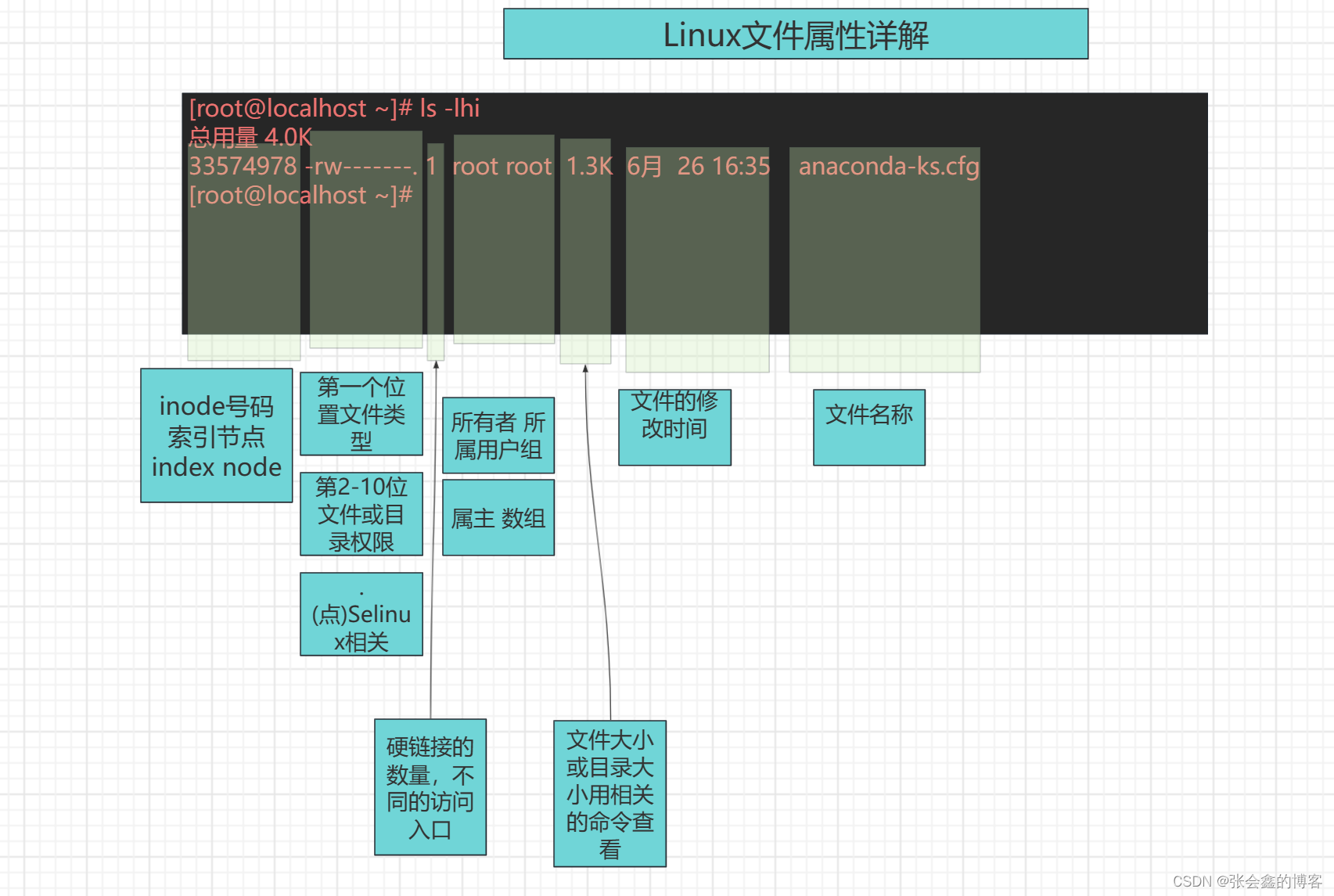The width and height of the screenshot is (1334, 896).
Task: Click the last '[root@localhost ~]#' prompt line
Action: (x=300, y=195)
